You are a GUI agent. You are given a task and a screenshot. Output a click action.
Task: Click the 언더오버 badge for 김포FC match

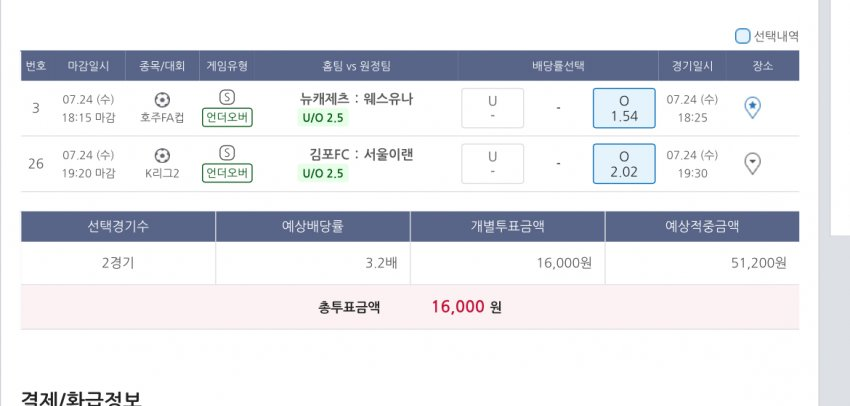(x=227, y=174)
